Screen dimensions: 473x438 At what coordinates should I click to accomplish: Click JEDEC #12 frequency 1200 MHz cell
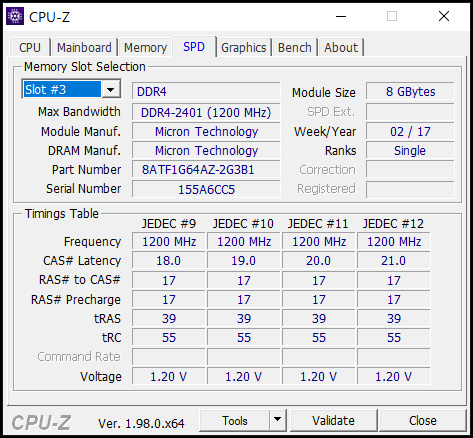(x=394, y=241)
